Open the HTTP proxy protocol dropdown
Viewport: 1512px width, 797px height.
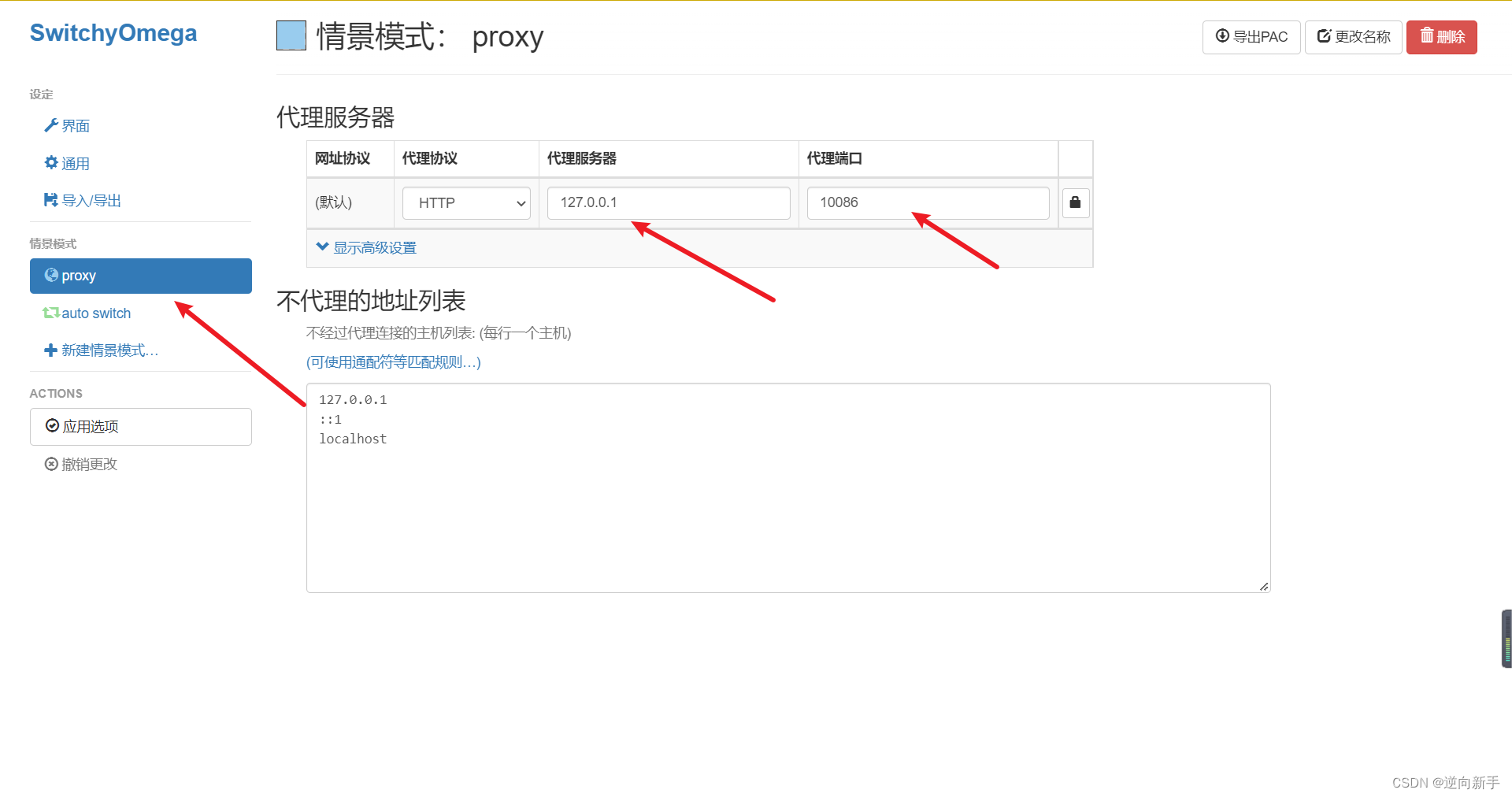(x=466, y=203)
